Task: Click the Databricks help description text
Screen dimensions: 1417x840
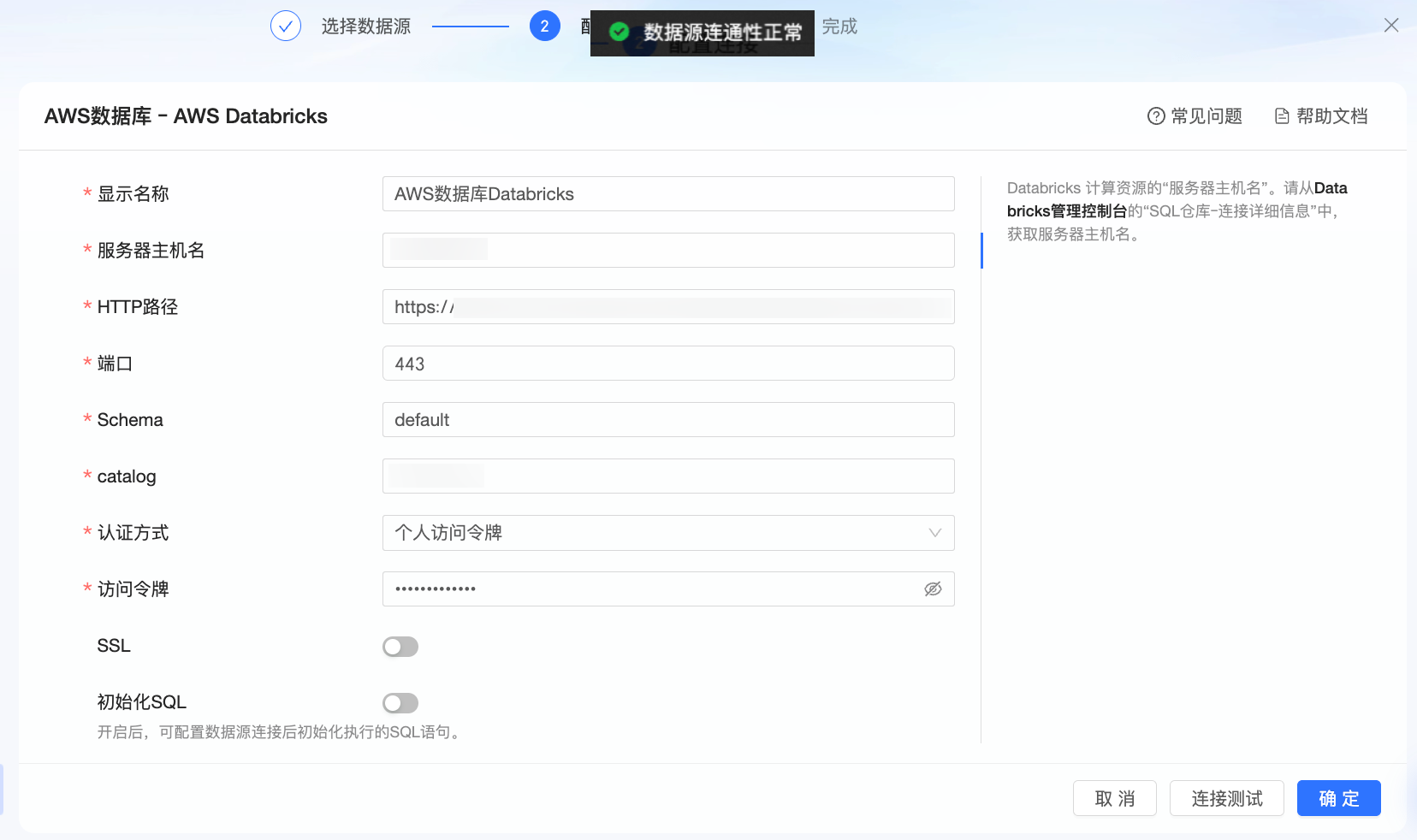Action: coord(1177,211)
